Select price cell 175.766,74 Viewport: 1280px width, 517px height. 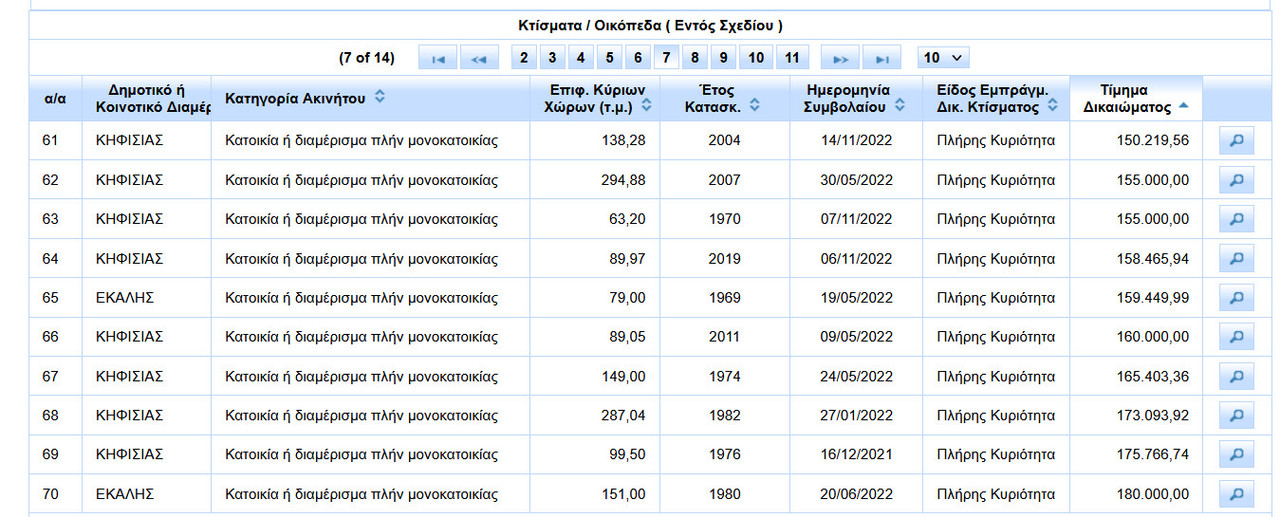click(x=1136, y=455)
